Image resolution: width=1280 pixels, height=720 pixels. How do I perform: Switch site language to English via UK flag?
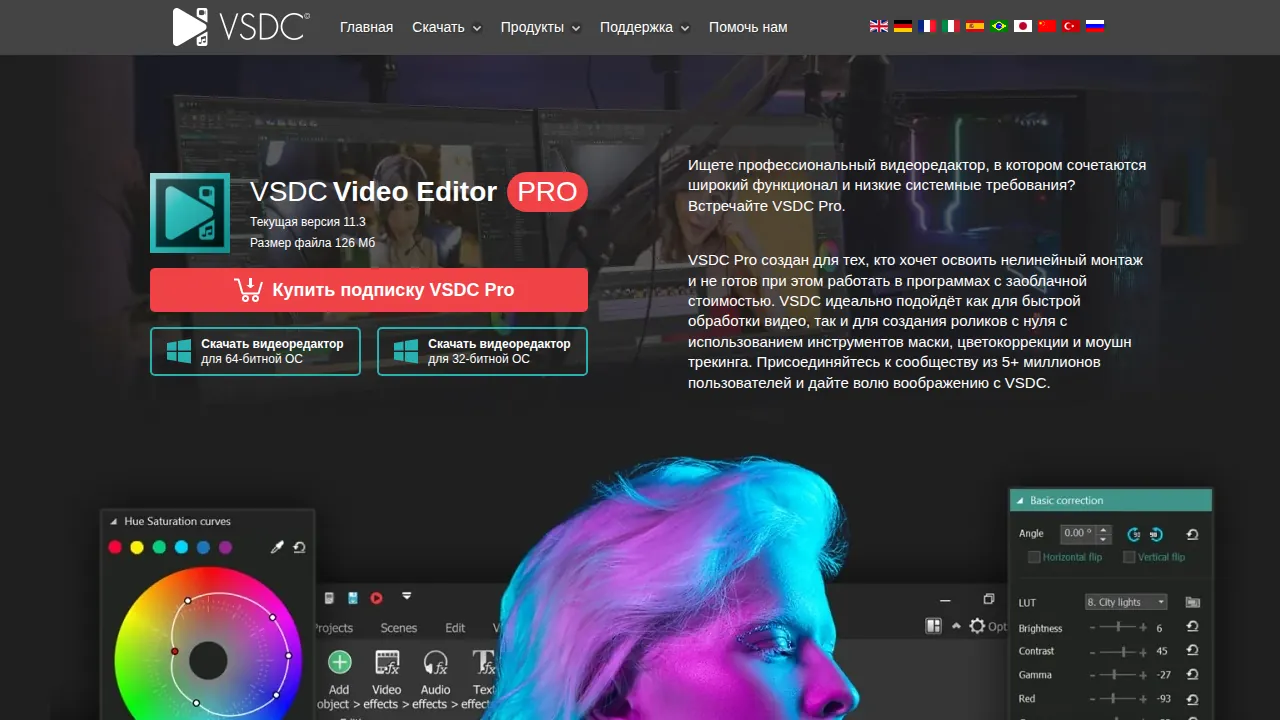coord(879,27)
